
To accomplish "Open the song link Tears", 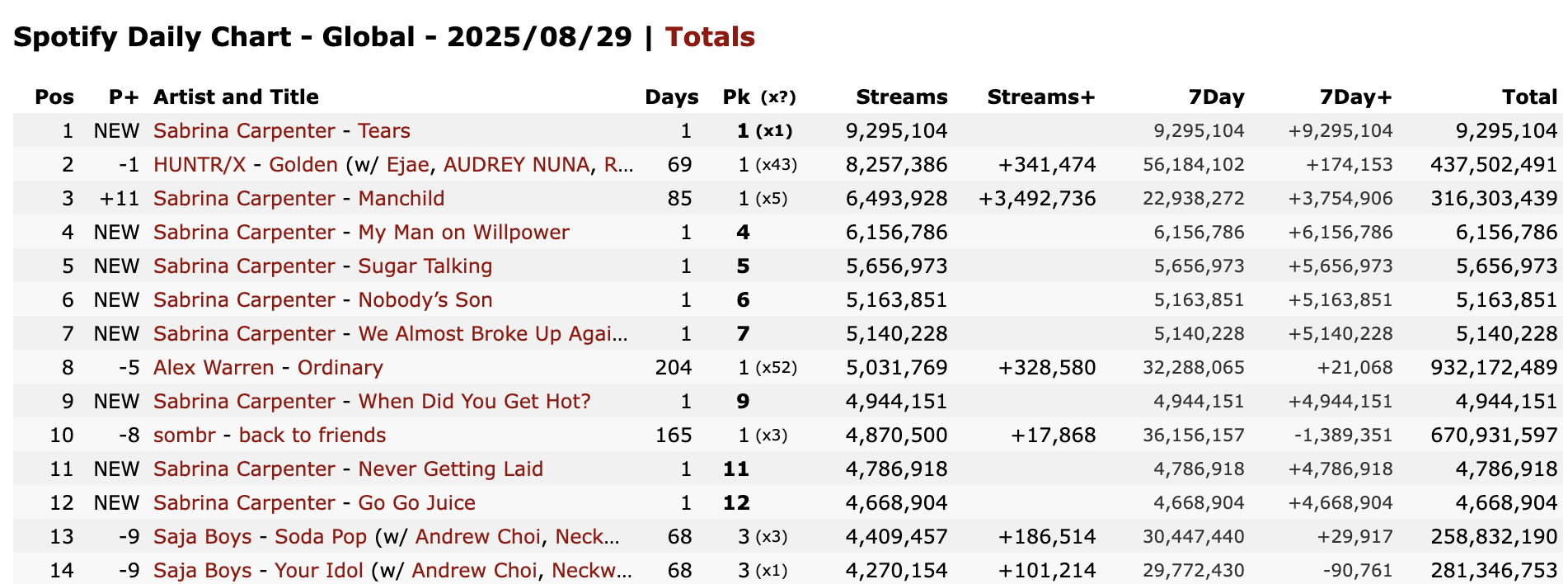I will pos(384,131).
